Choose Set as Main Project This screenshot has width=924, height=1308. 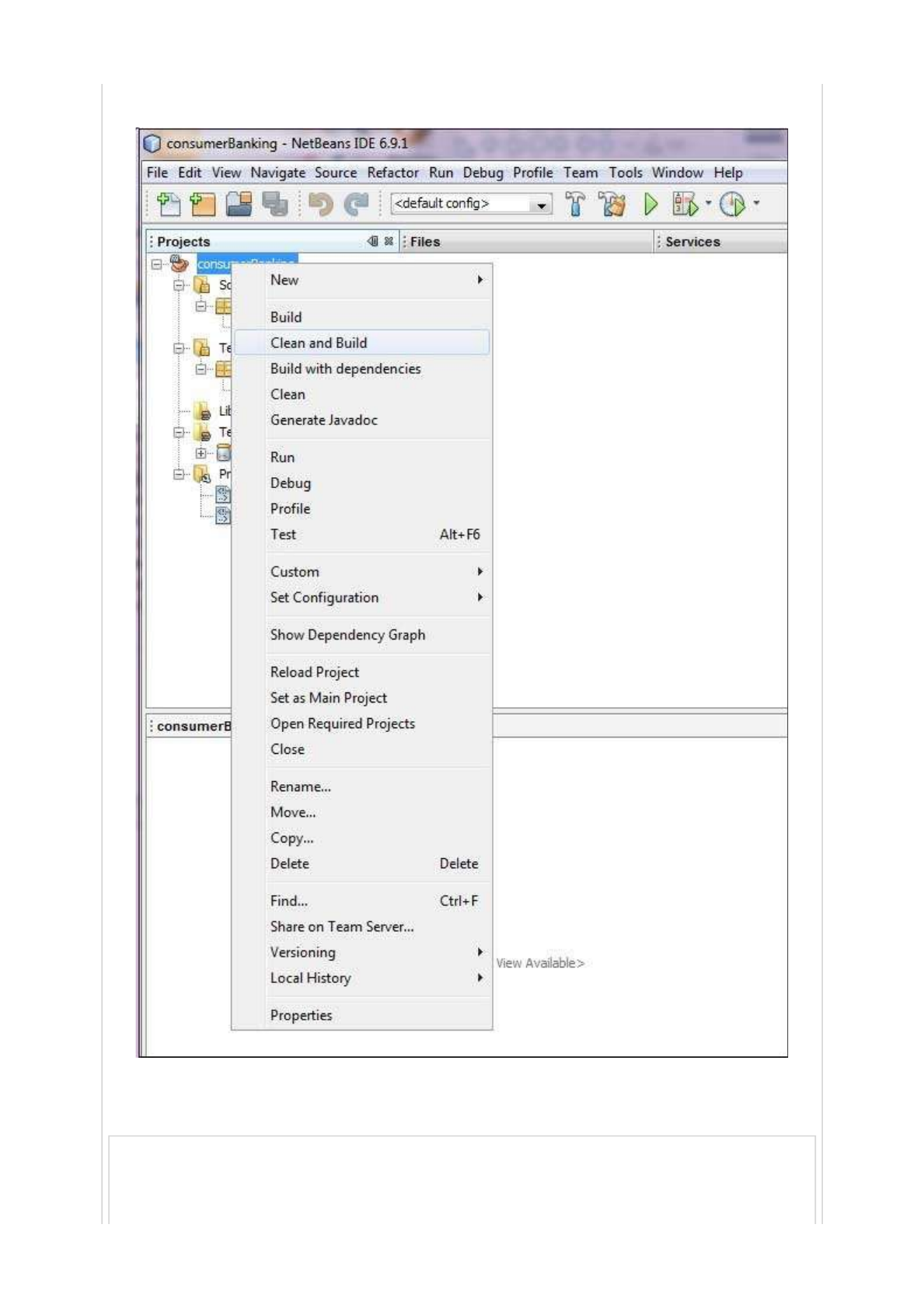pos(362,697)
